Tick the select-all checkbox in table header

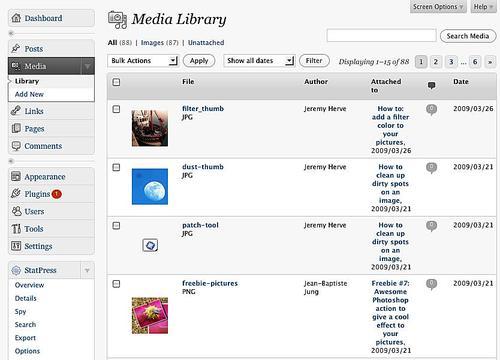click(116, 82)
